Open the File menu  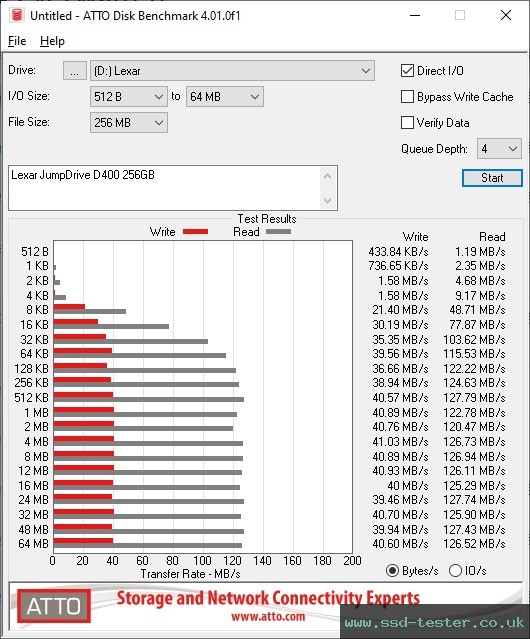click(17, 41)
